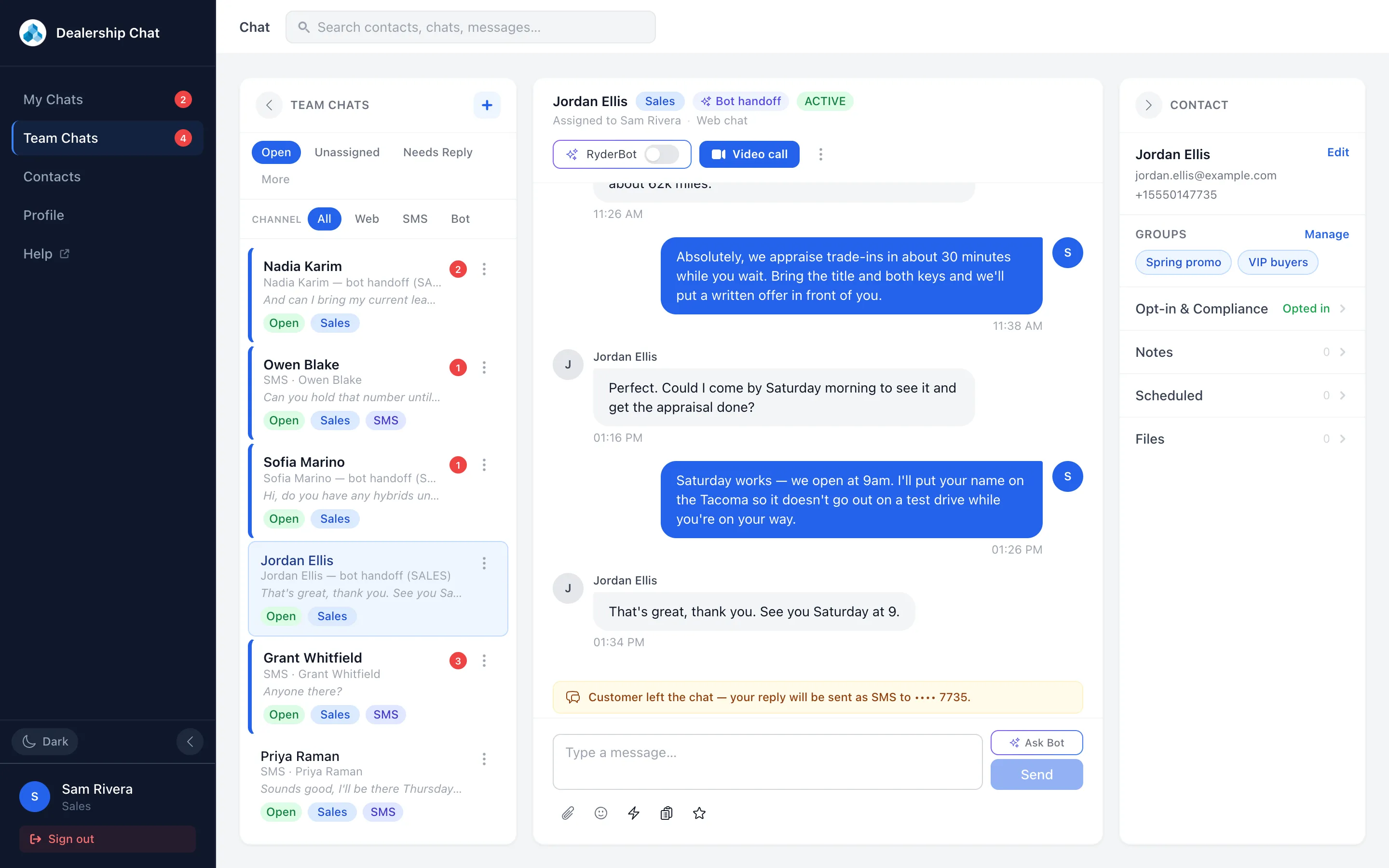Filter channel by Web
The height and width of the screenshot is (868, 1389).
(x=367, y=219)
